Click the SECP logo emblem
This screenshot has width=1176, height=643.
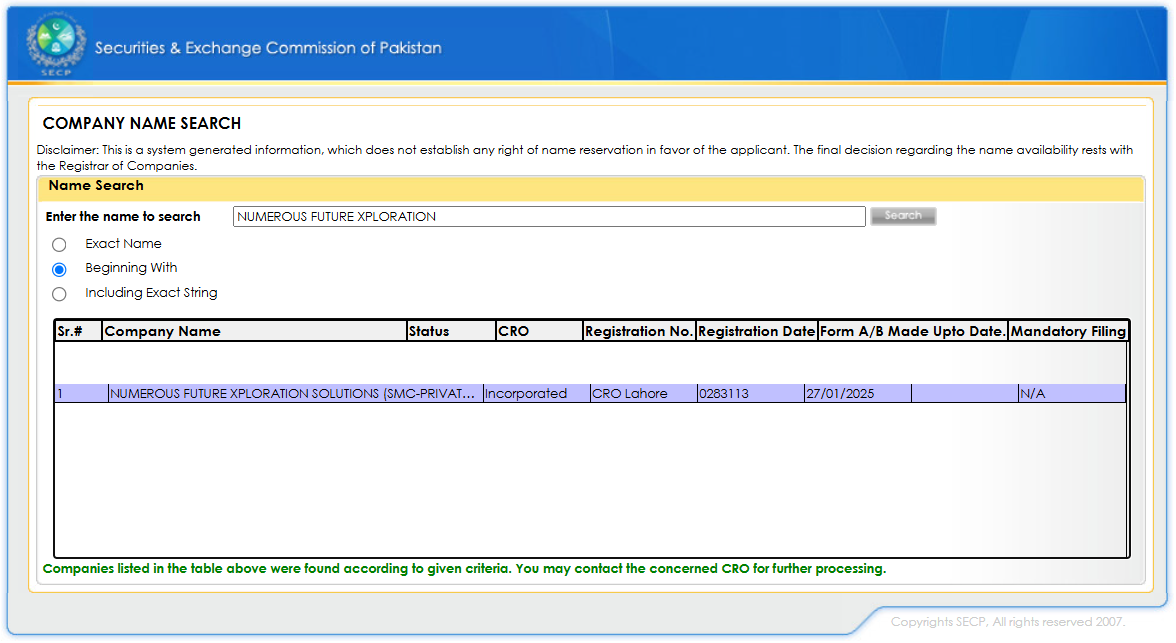pyautogui.click(x=56, y=44)
